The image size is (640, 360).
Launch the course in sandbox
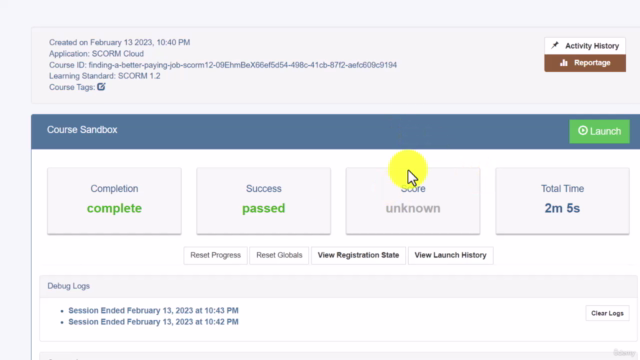click(599, 131)
